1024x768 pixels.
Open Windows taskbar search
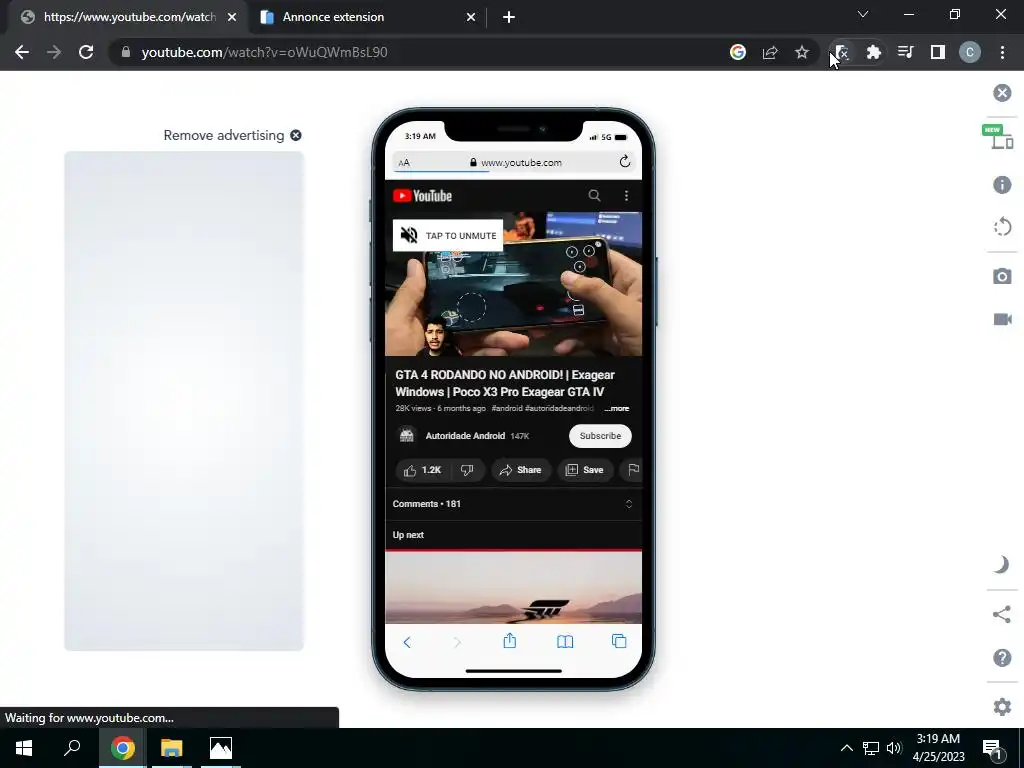(72, 748)
